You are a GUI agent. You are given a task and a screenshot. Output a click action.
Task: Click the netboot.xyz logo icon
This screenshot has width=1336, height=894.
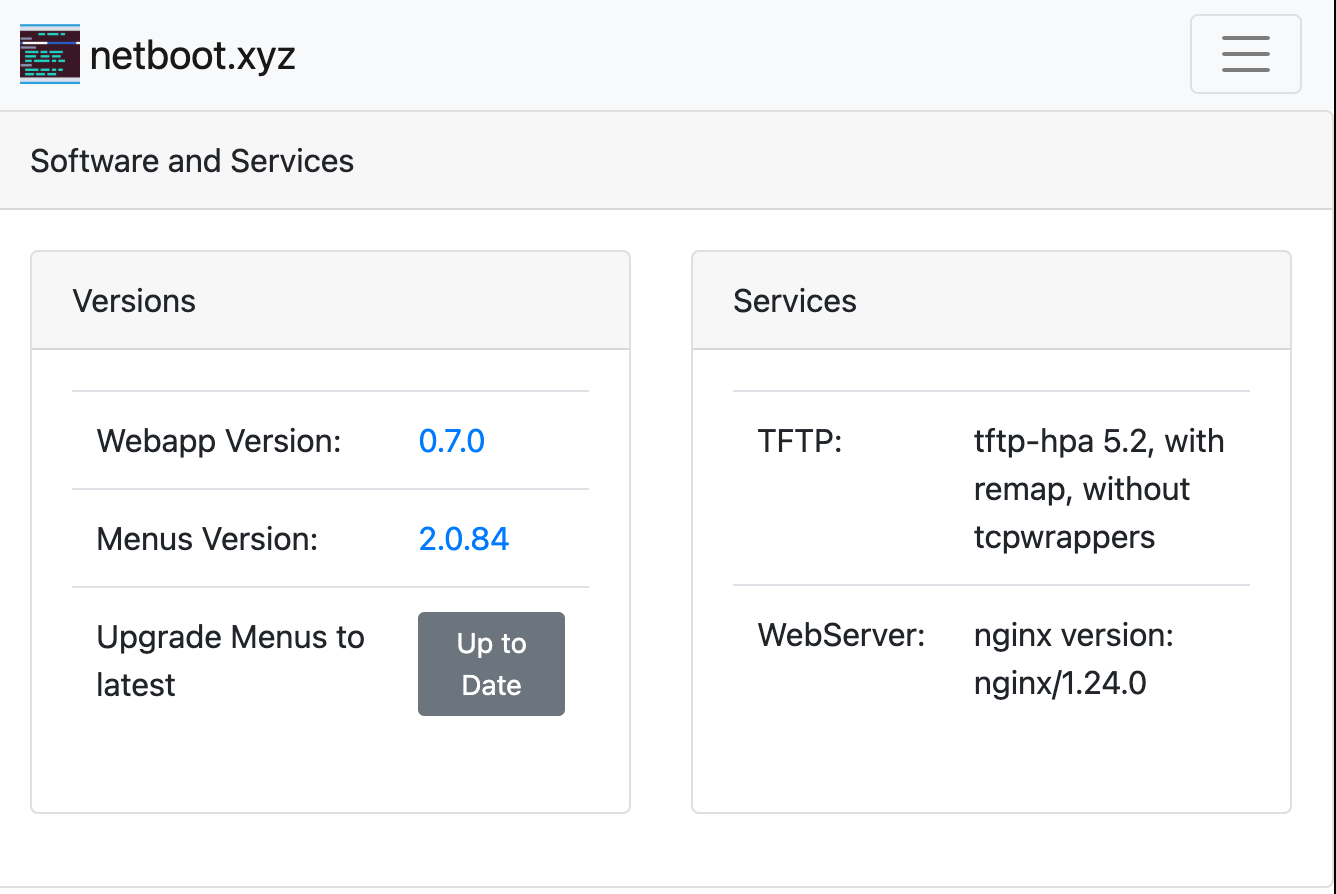pyautogui.click(x=50, y=55)
